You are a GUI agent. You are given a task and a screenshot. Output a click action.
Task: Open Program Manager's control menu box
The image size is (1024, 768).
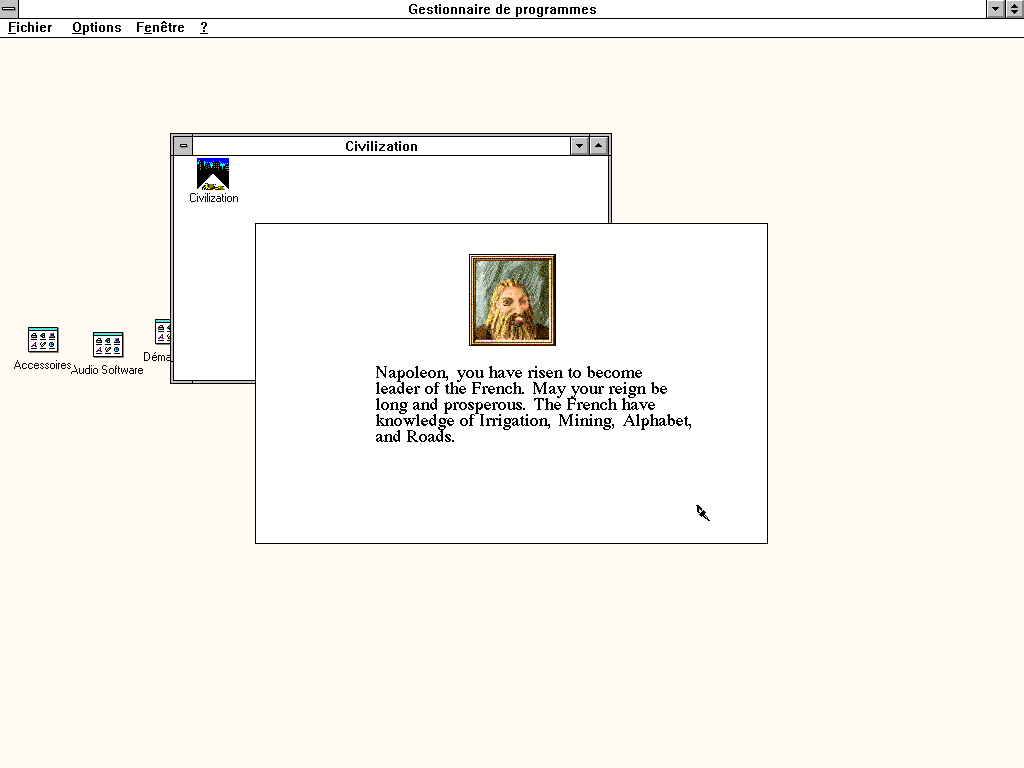pos(9,9)
